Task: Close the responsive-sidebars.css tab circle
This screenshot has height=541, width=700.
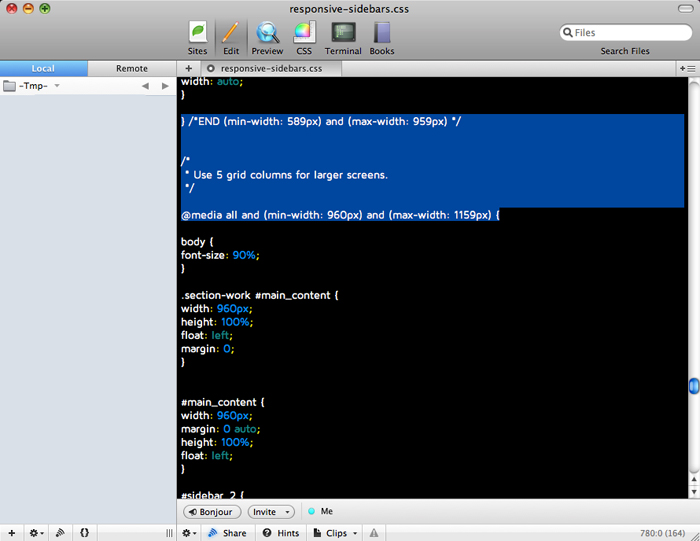Action: (x=211, y=68)
